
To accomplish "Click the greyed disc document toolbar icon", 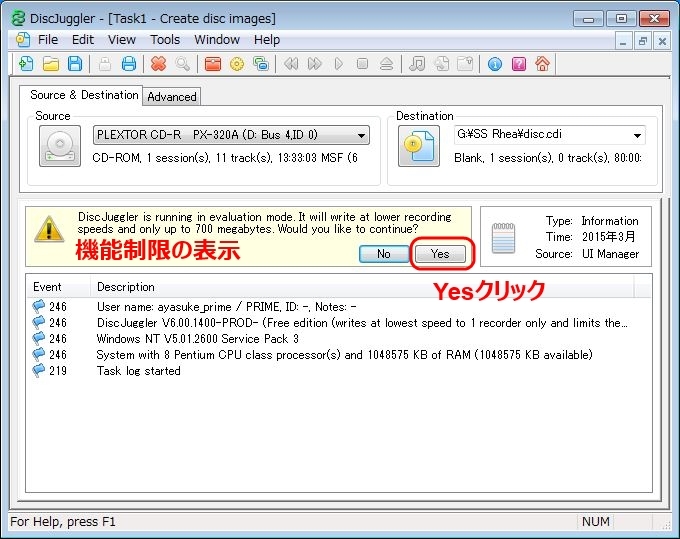I will (x=441, y=64).
